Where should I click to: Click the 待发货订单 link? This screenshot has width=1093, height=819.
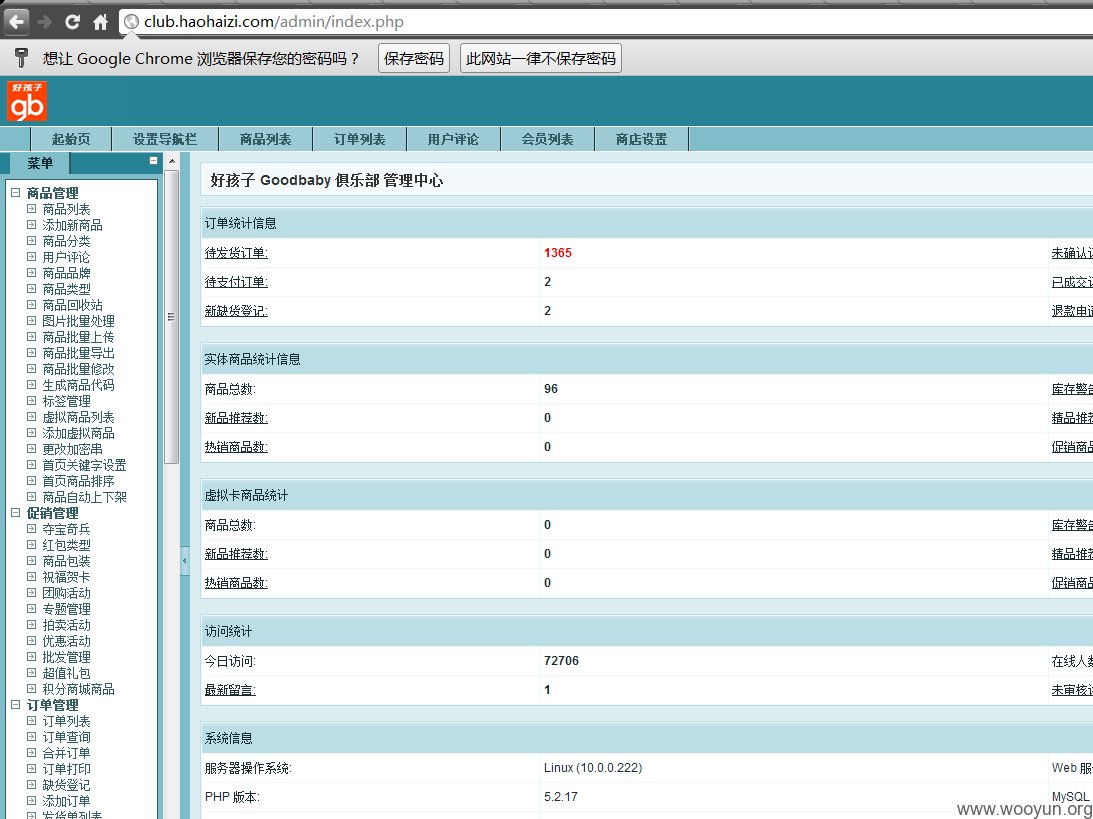tap(236, 253)
